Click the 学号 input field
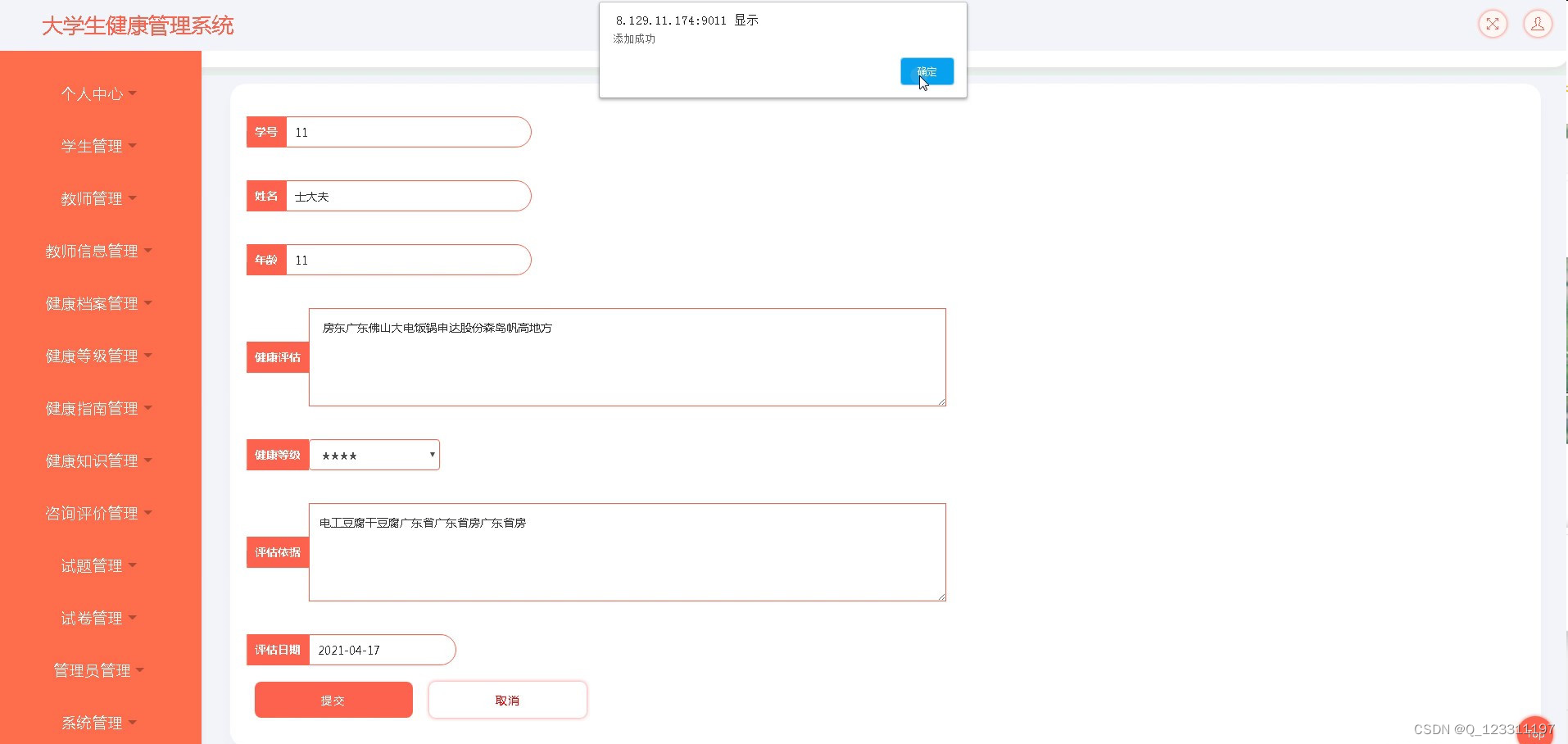 (408, 132)
